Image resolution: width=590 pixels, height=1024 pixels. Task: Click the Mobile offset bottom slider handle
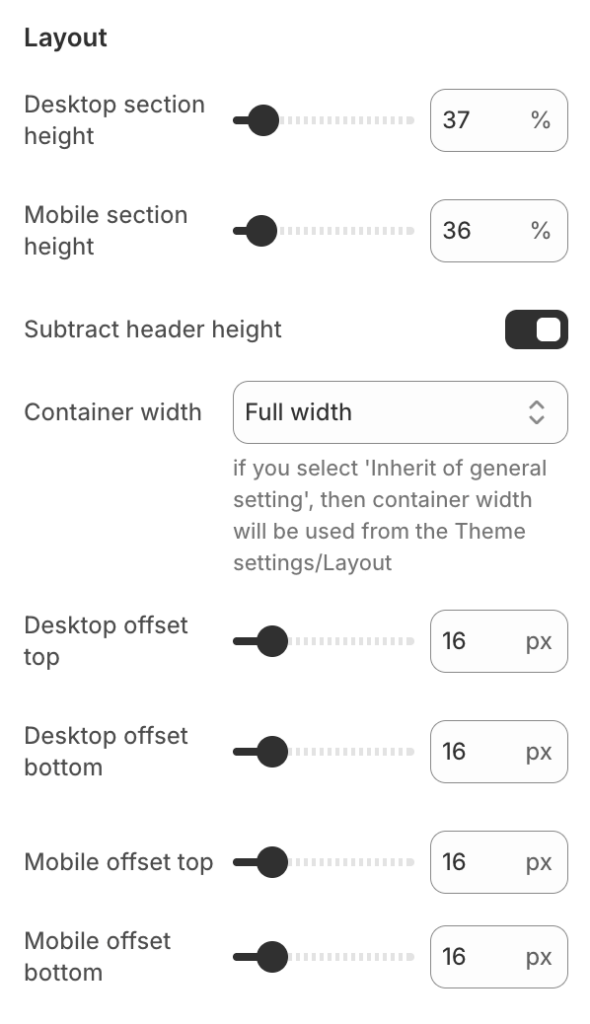point(272,957)
